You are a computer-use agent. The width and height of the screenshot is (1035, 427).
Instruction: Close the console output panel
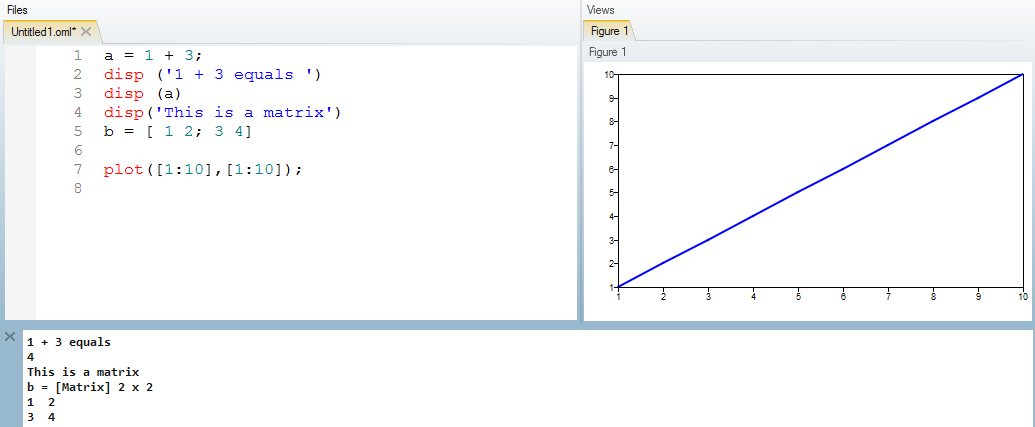tap(10, 338)
